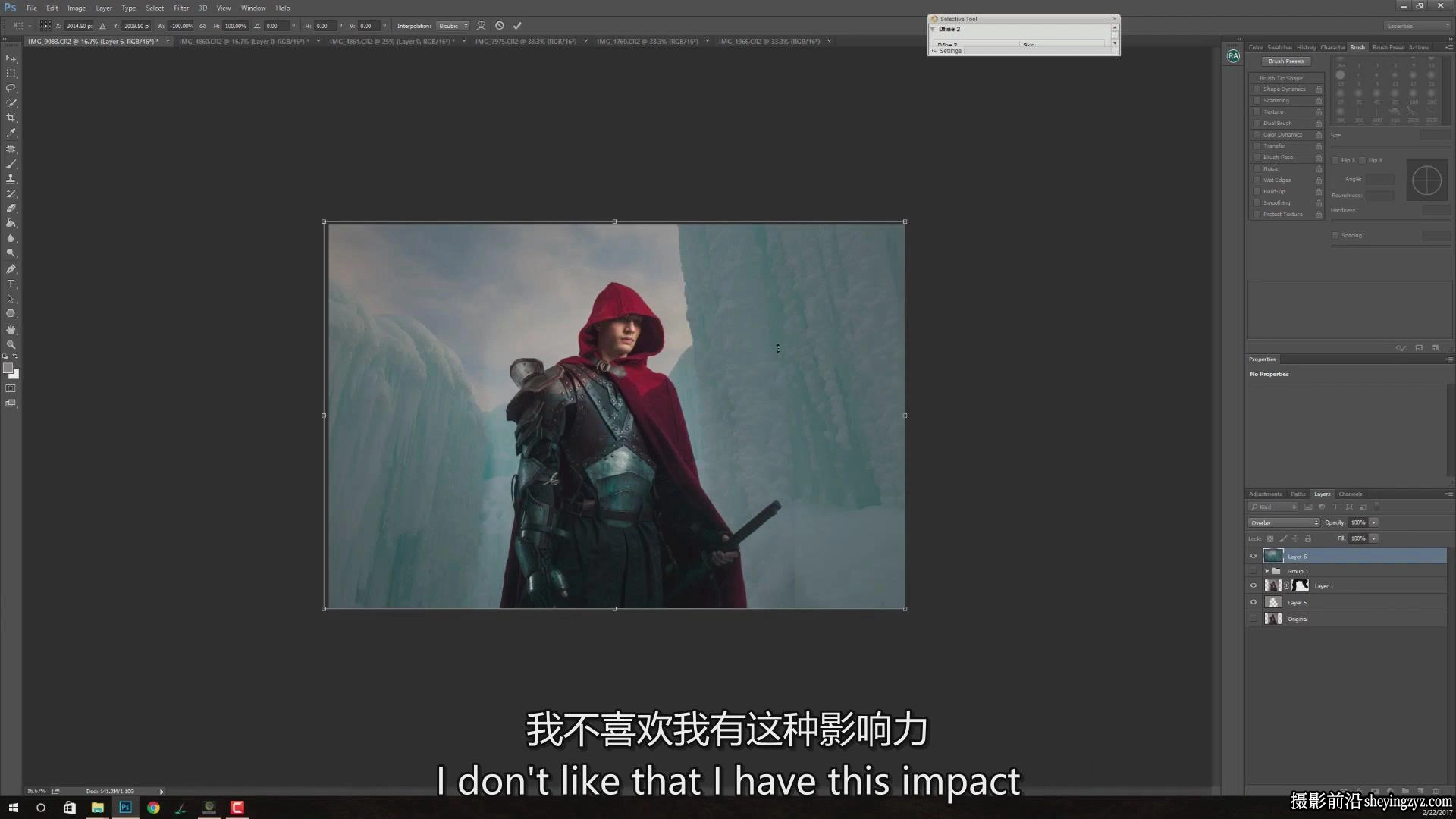Switch to the History tab
Viewport: 1456px width, 819px height.
(1306, 47)
